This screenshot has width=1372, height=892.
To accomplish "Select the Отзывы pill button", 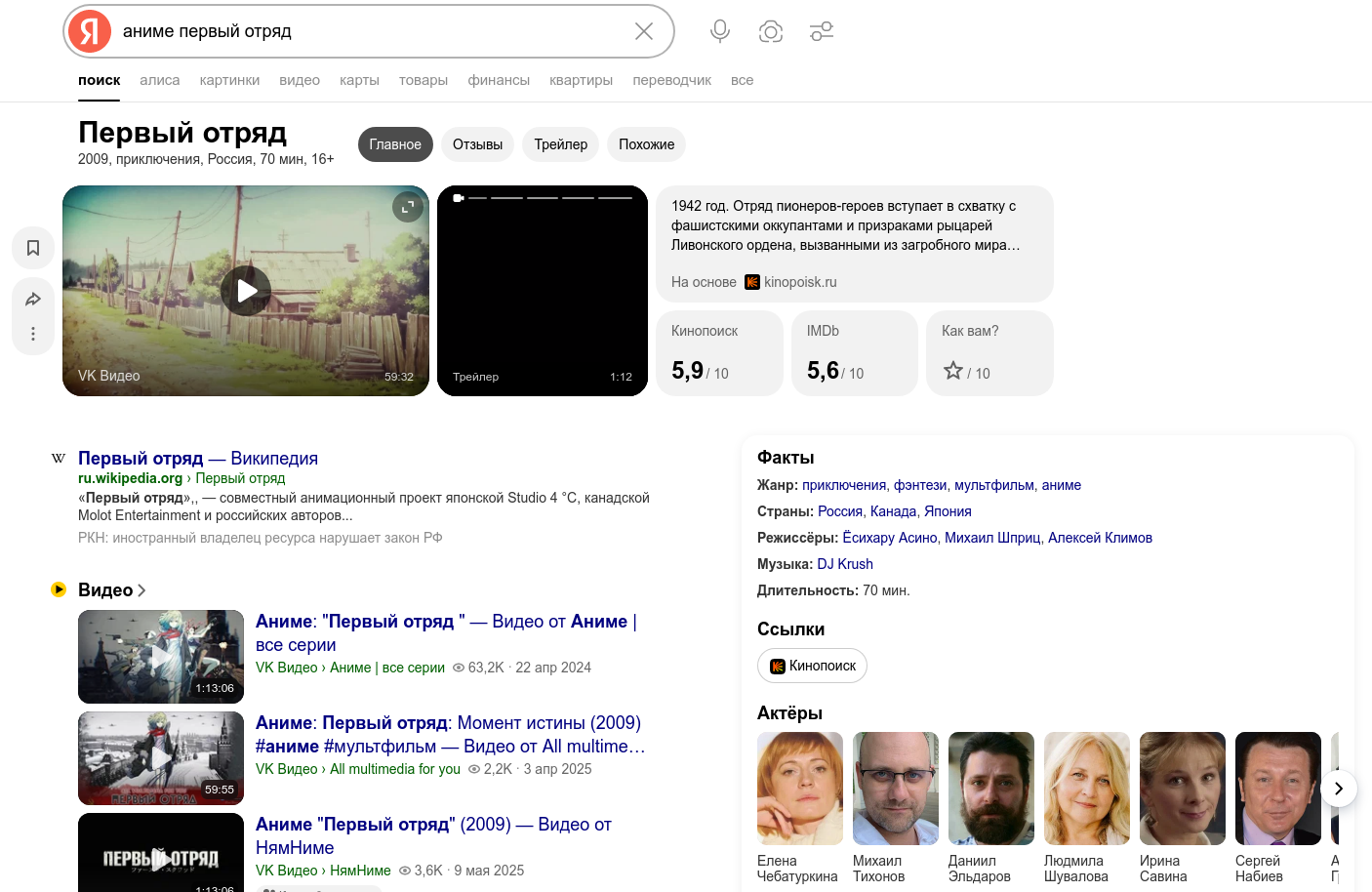I will click(x=477, y=144).
